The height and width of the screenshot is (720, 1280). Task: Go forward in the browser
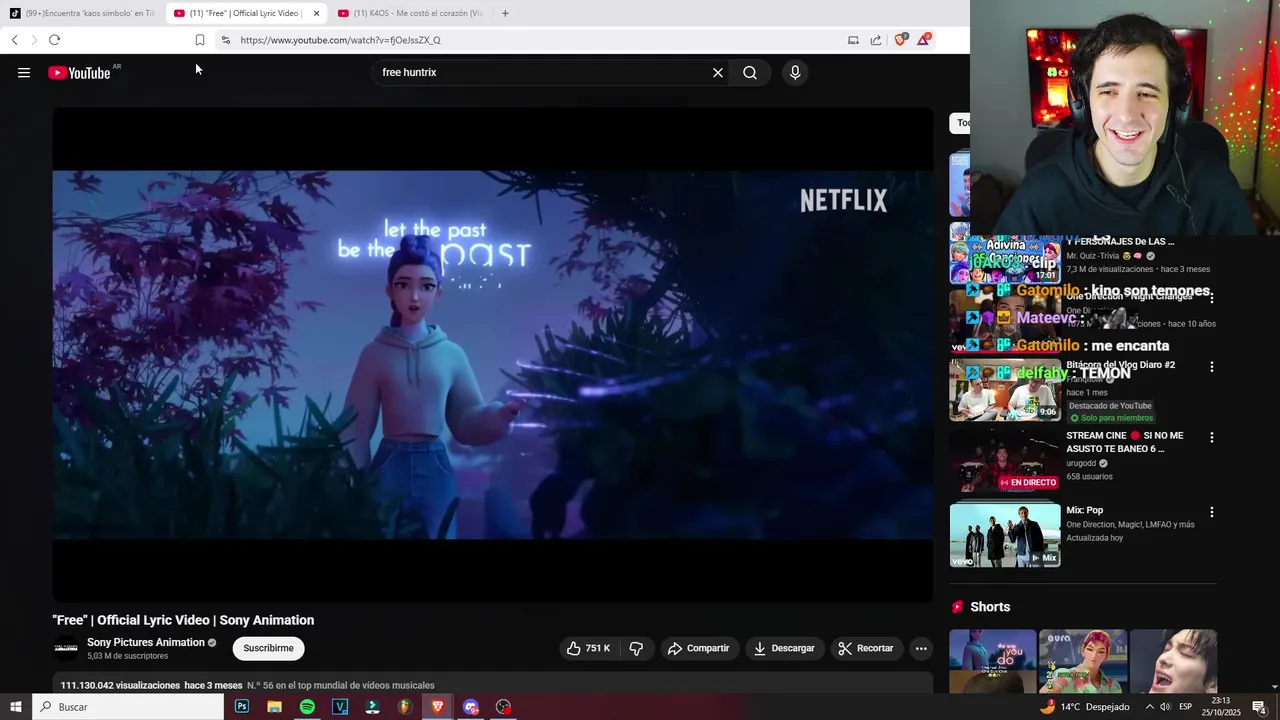(34, 40)
